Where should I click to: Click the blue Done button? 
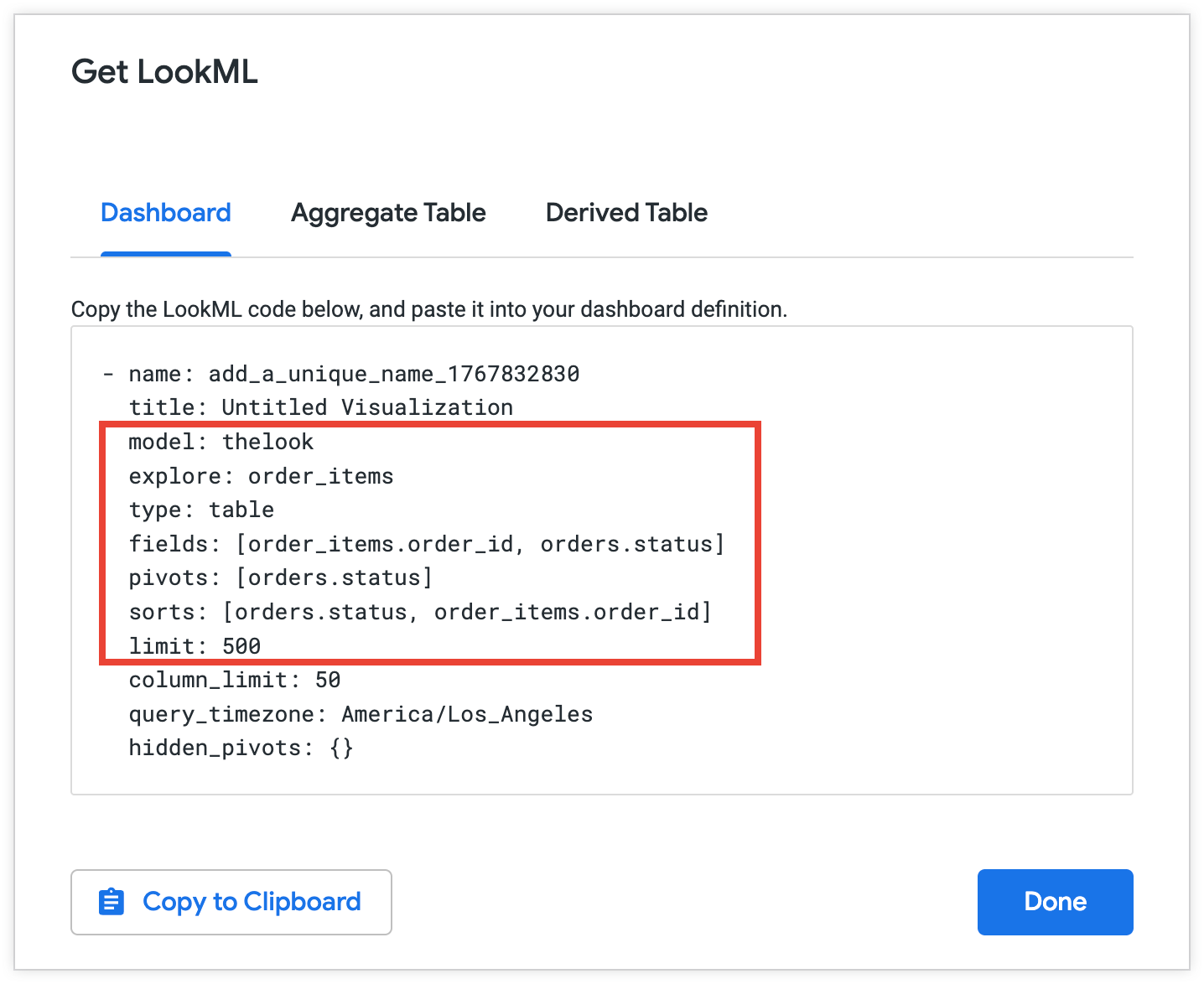pos(1055,902)
